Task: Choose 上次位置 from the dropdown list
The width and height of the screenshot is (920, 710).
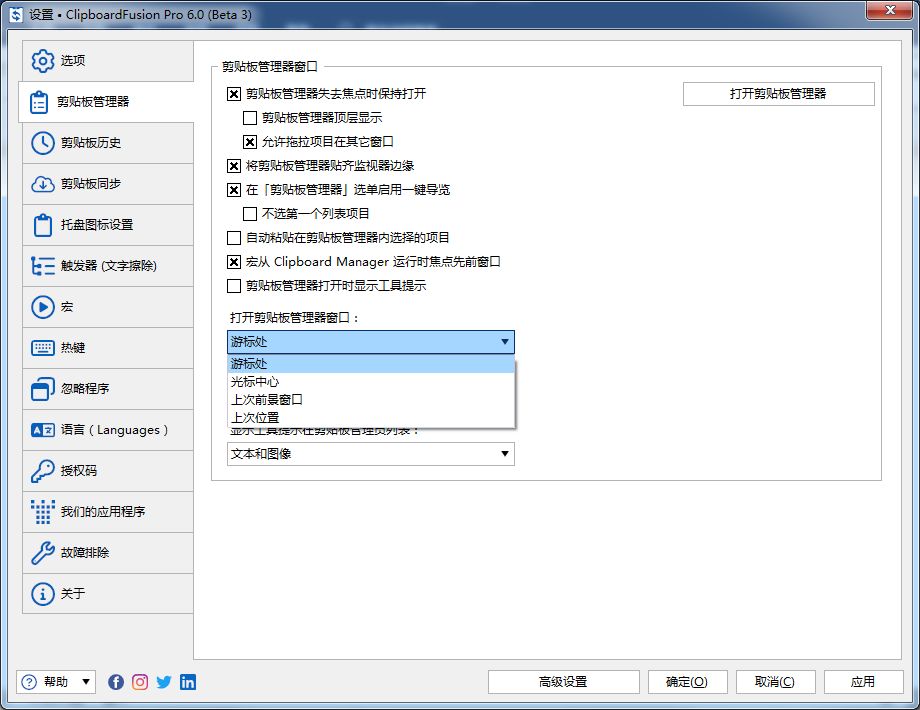Action: pyautogui.click(x=371, y=418)
